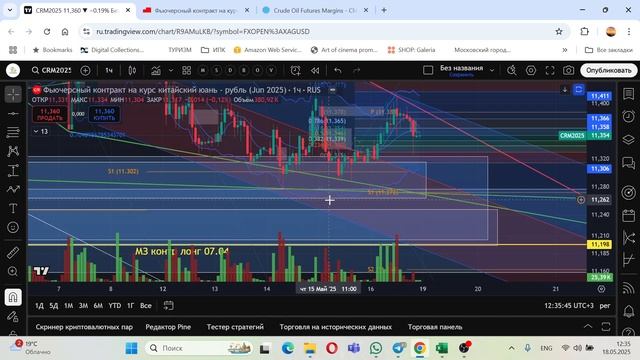Select the trend line drawing tool

(x=13, y=113)
